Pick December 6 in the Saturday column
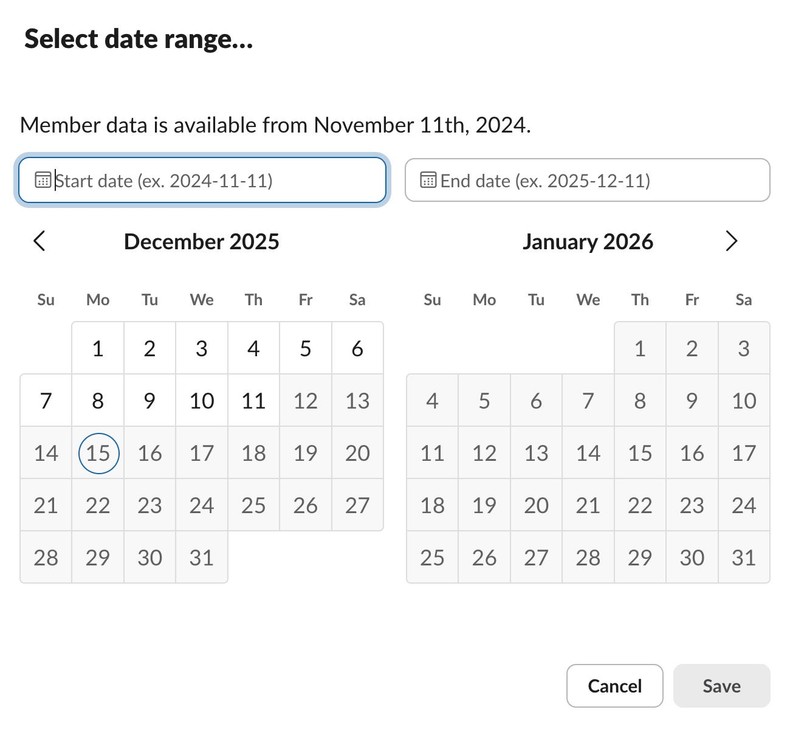This screenshot has width=790, height=732. (358, 349)
